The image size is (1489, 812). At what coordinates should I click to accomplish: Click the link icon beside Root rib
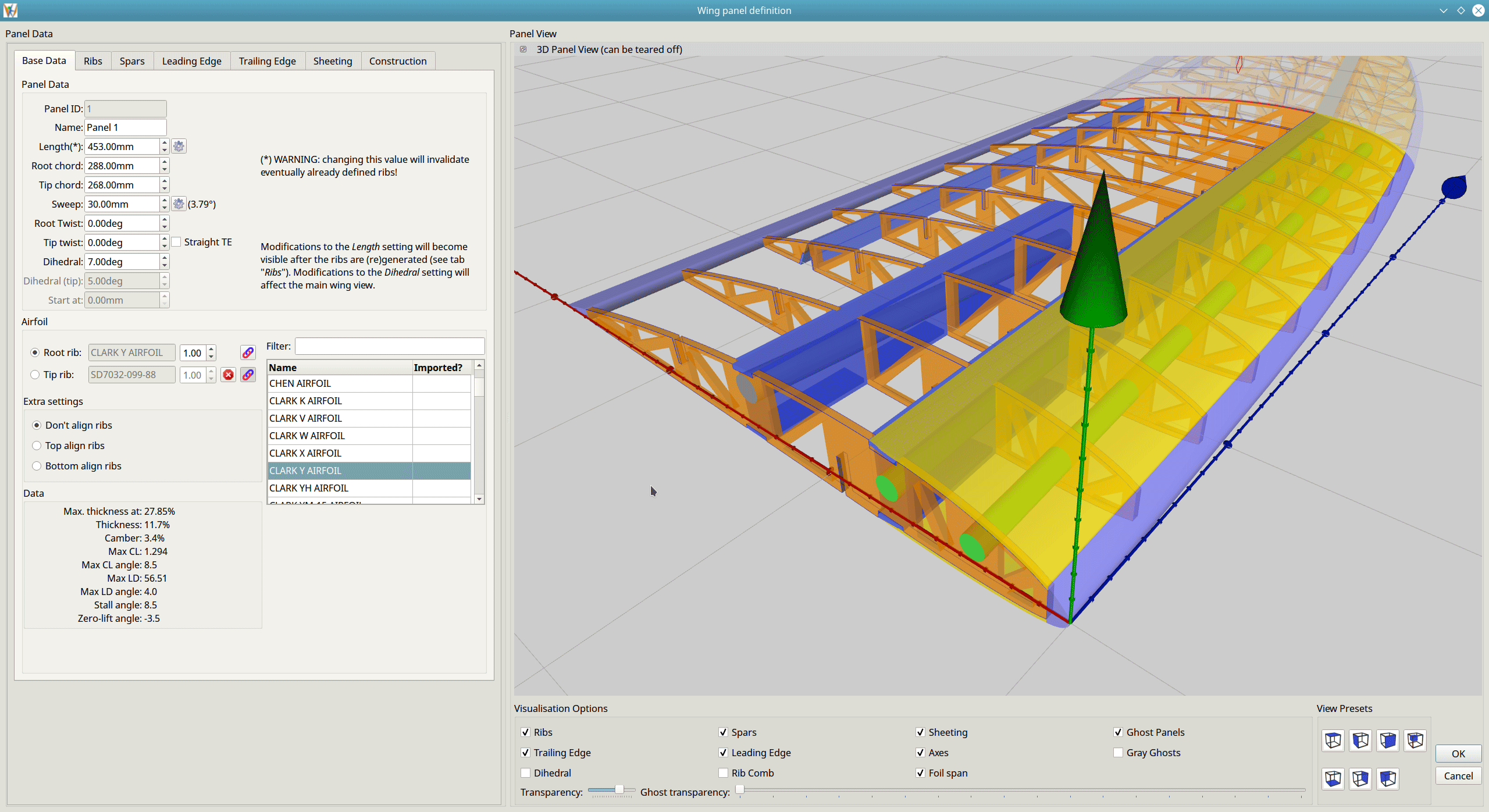(x=248, y=353)
